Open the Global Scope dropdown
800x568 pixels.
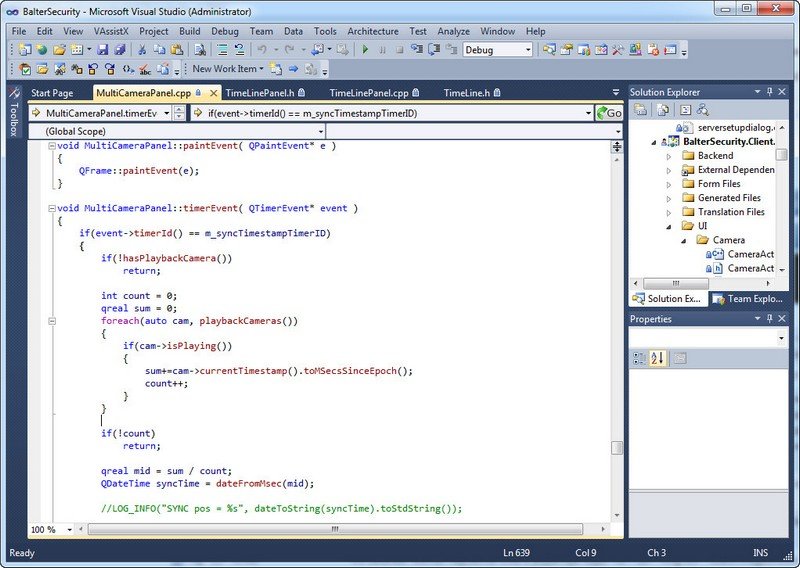[320, 131]
